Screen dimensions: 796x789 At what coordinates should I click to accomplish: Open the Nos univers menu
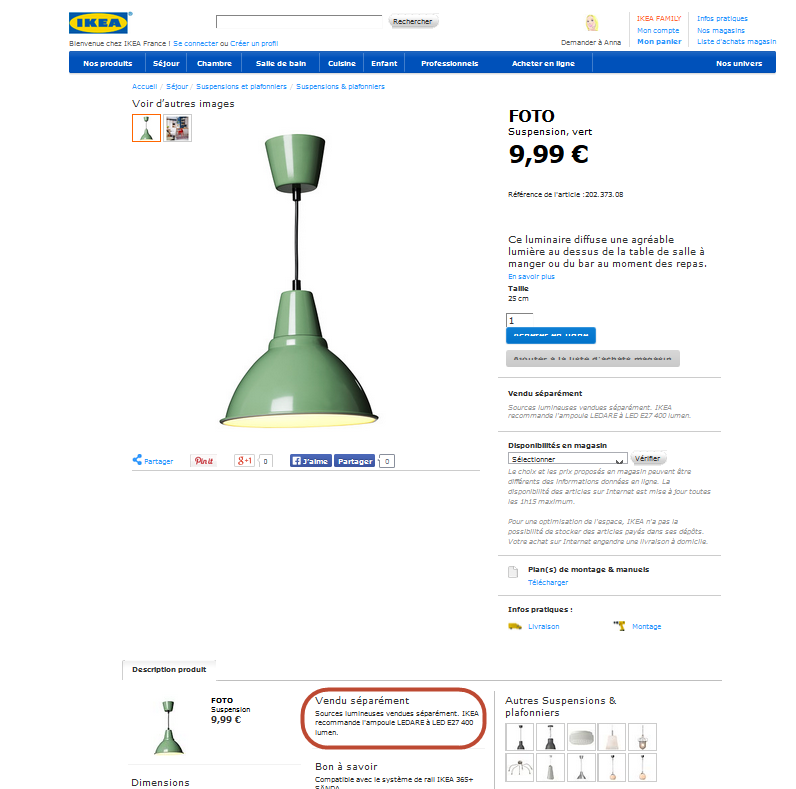[x=739, y=63]
